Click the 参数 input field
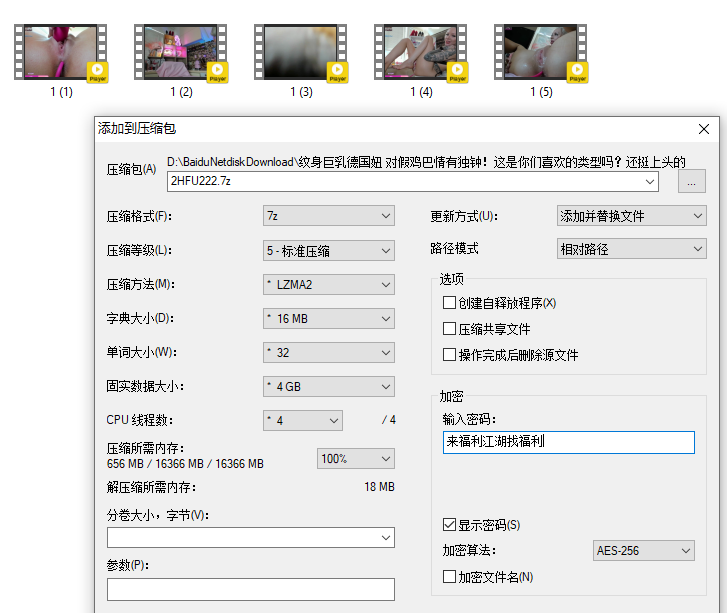727x613 pixels. (250, 589)
